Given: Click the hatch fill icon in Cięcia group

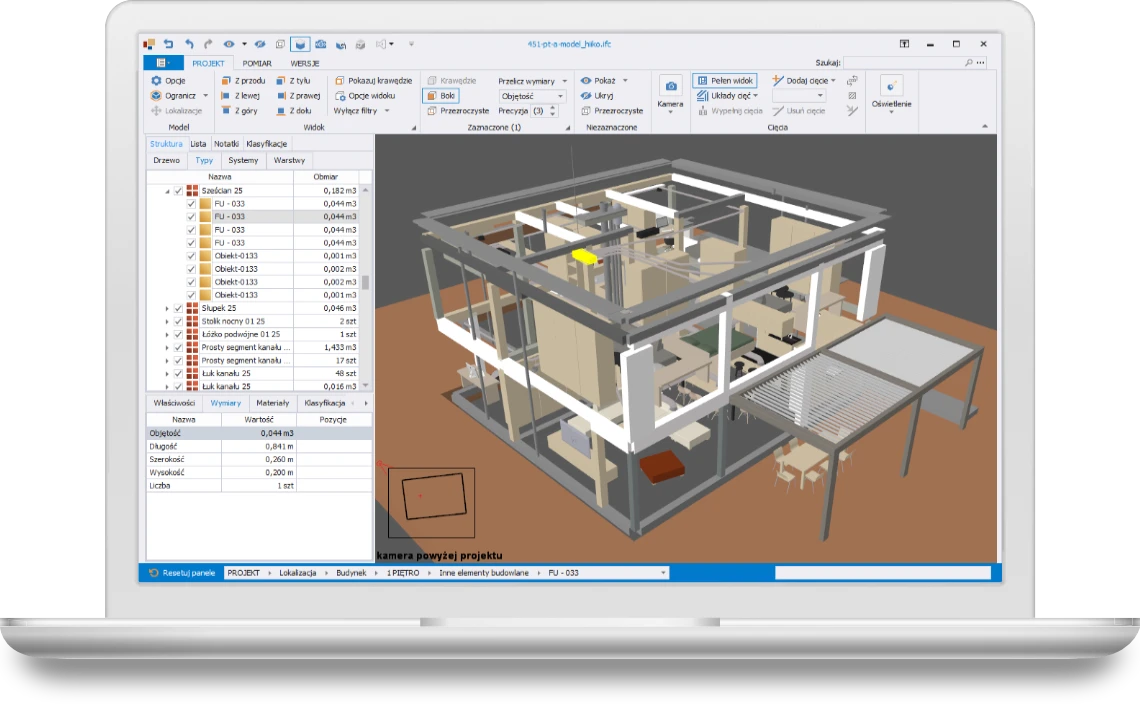Looking at the screenshot, I should [x=852, y=95].
